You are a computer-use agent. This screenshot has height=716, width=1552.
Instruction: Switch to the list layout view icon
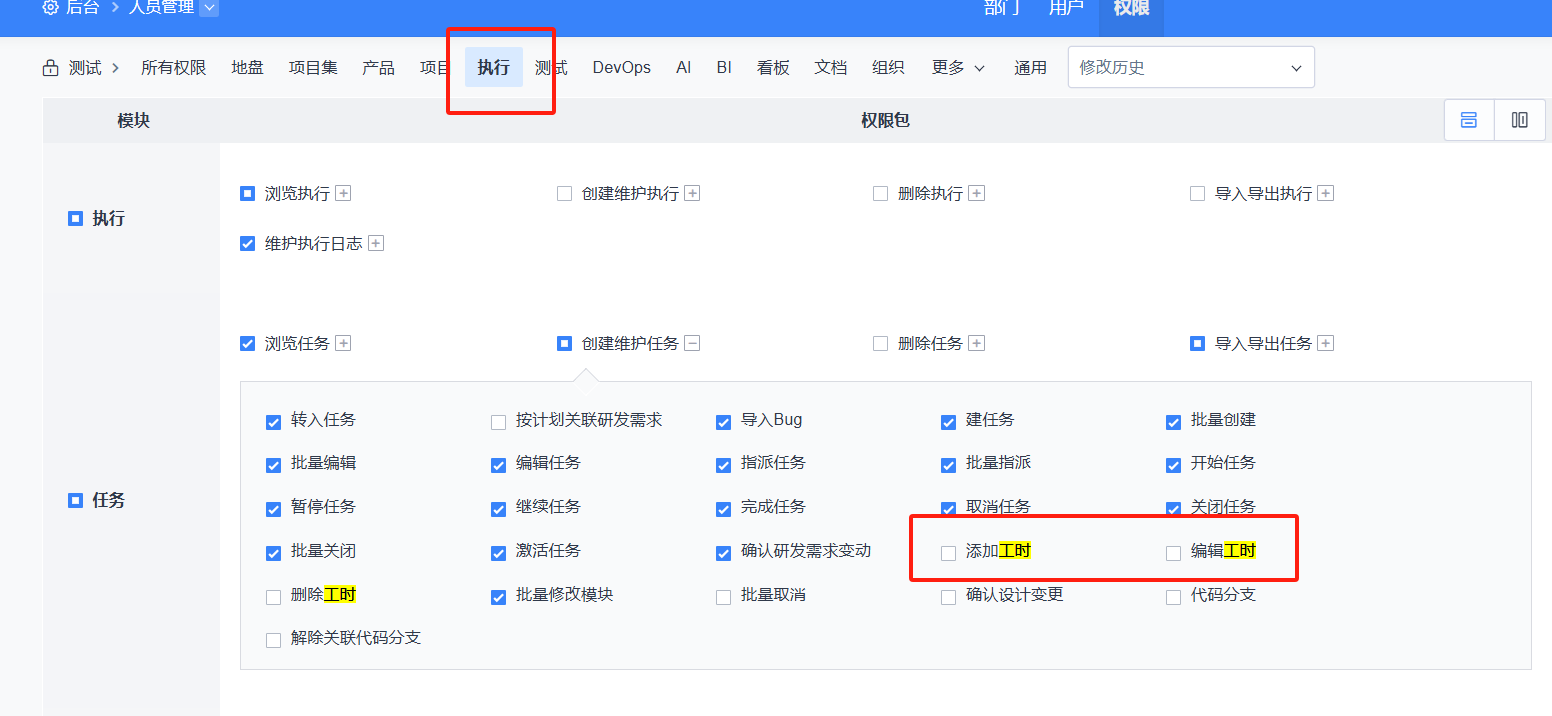tap(1469, 120)
